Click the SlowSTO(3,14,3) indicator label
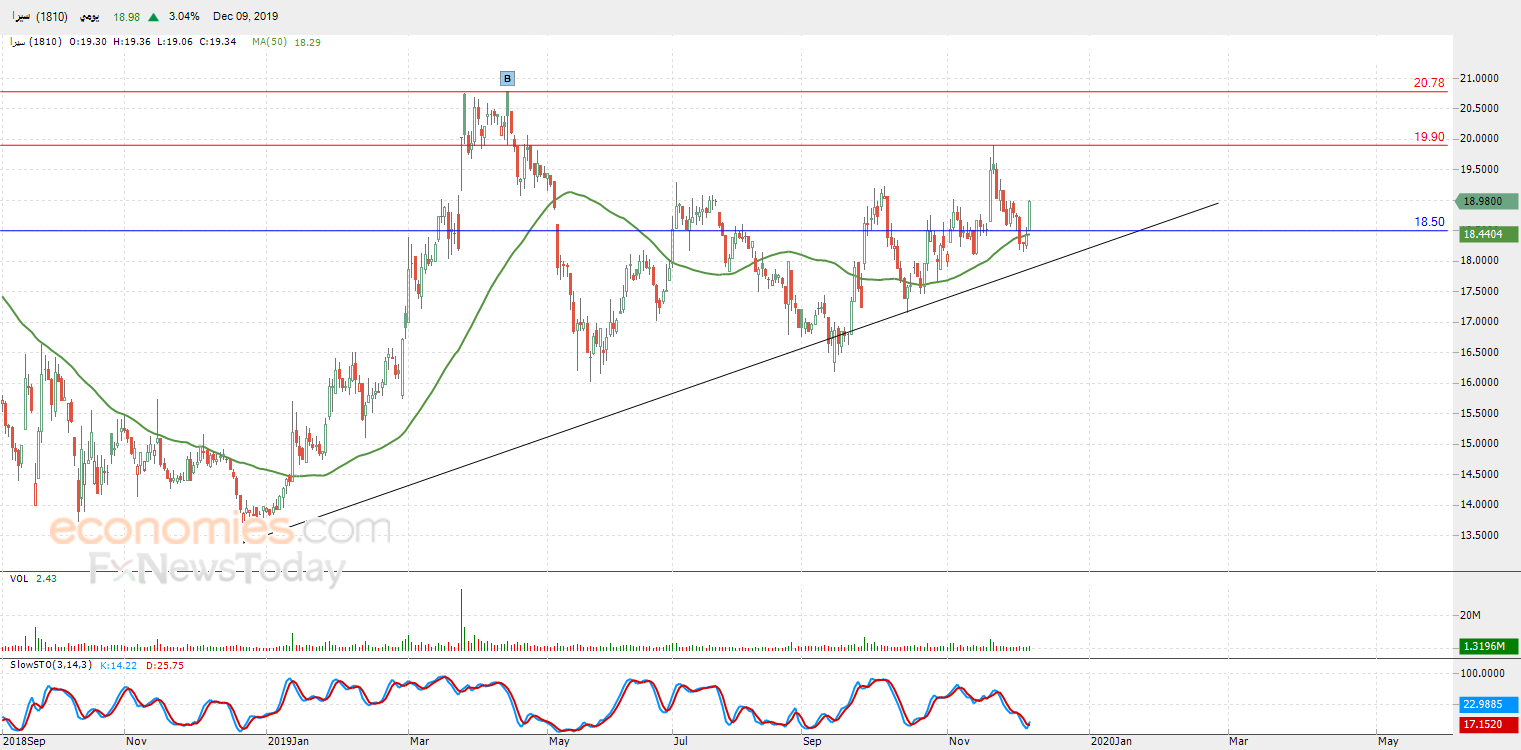This screenshot has width=1521, height=750. click(x=51, y=665)
